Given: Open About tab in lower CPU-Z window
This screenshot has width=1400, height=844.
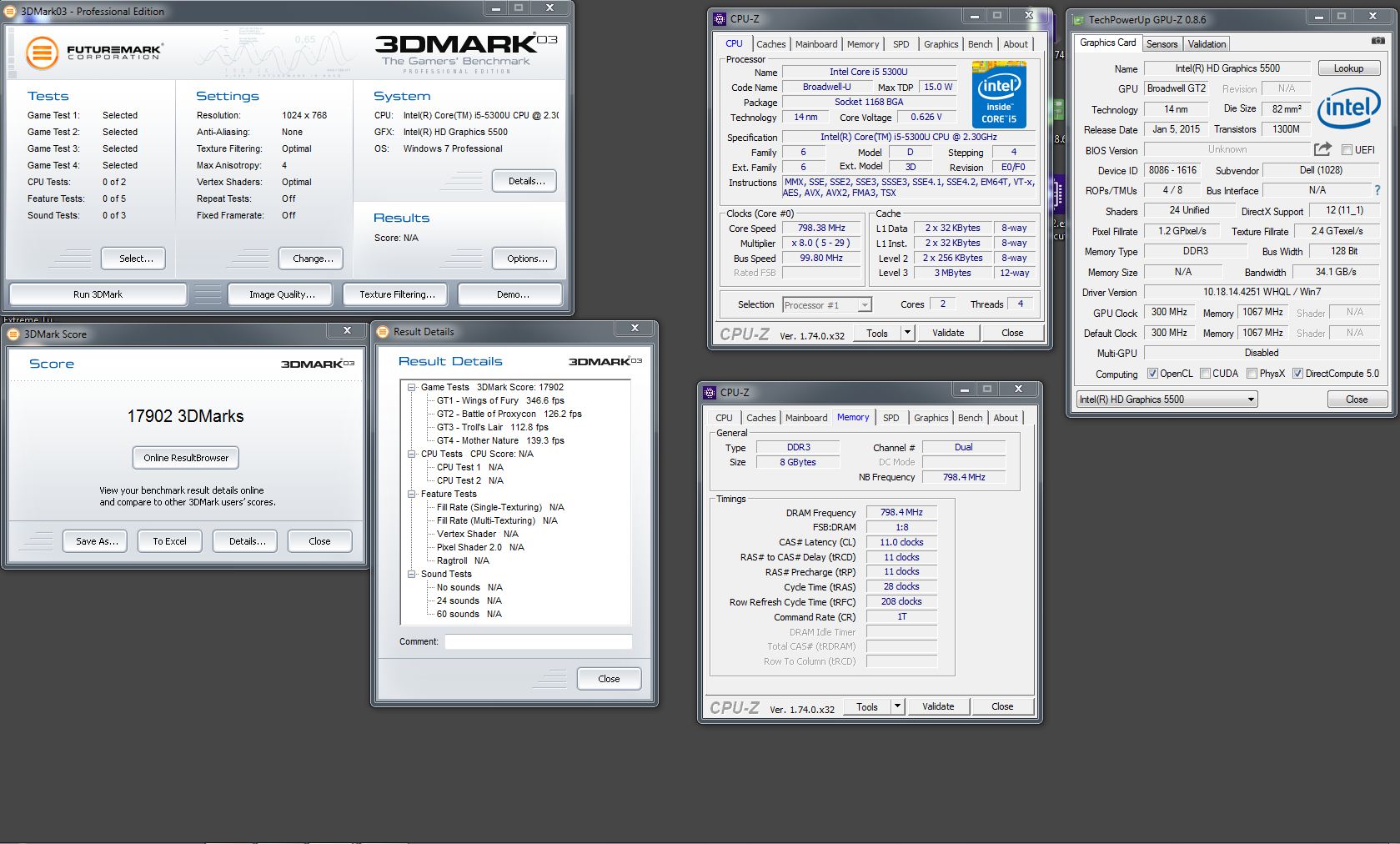Looking at the screenshot, I should tap(1005, 418).
